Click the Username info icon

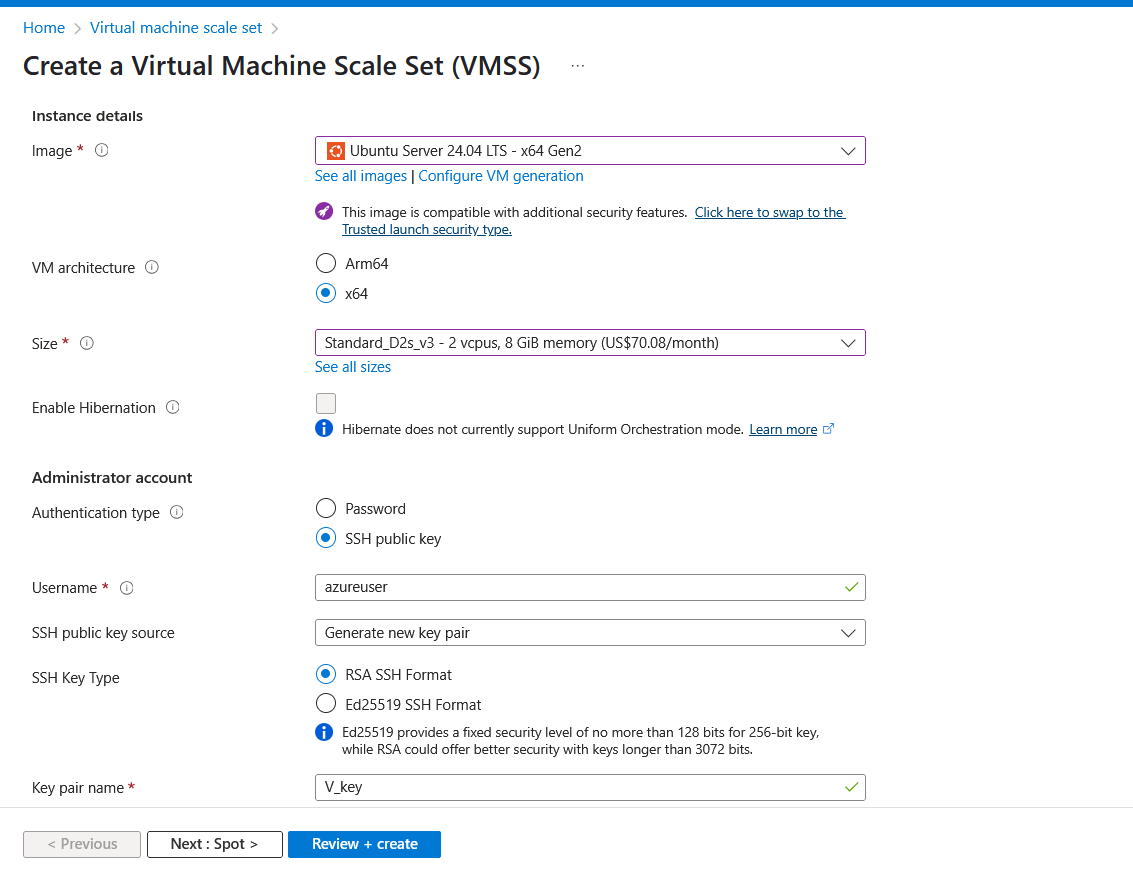point(126,588)
